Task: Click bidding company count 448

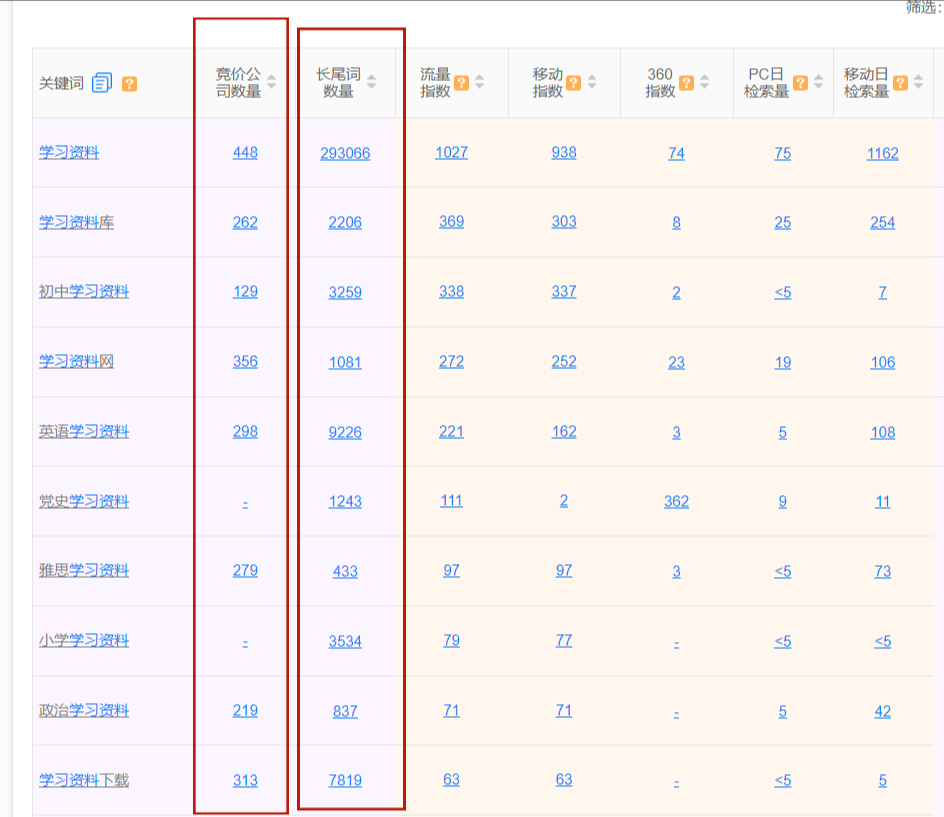Action: [x=245, y=152]
